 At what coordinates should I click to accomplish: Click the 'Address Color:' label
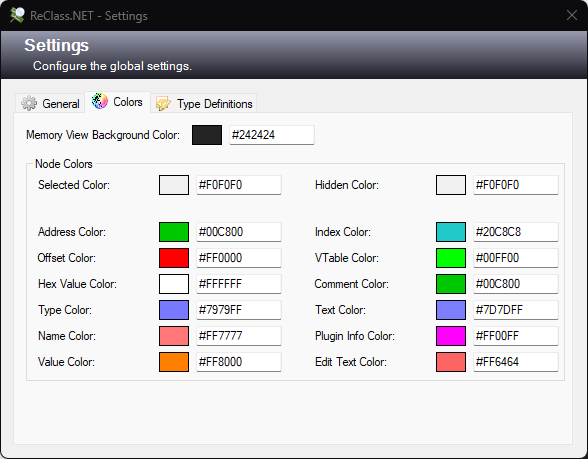click(72, 232)
